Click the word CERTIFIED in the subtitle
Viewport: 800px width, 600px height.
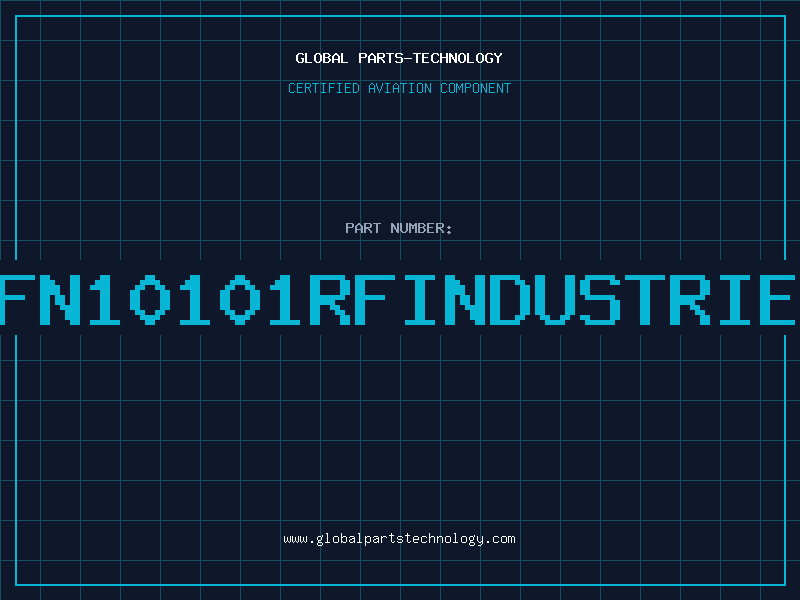point(324,88)
